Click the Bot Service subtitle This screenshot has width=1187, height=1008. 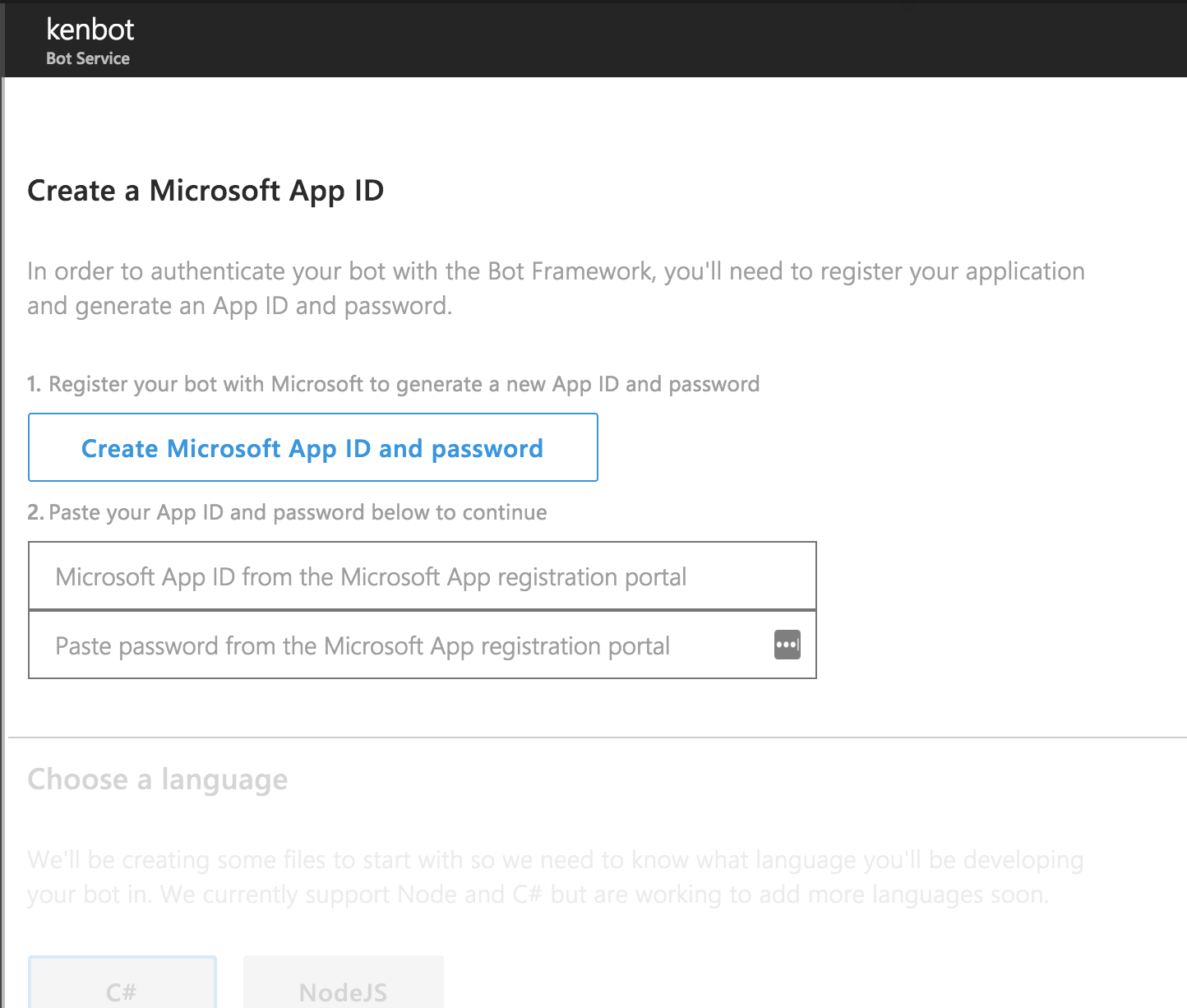88,58
